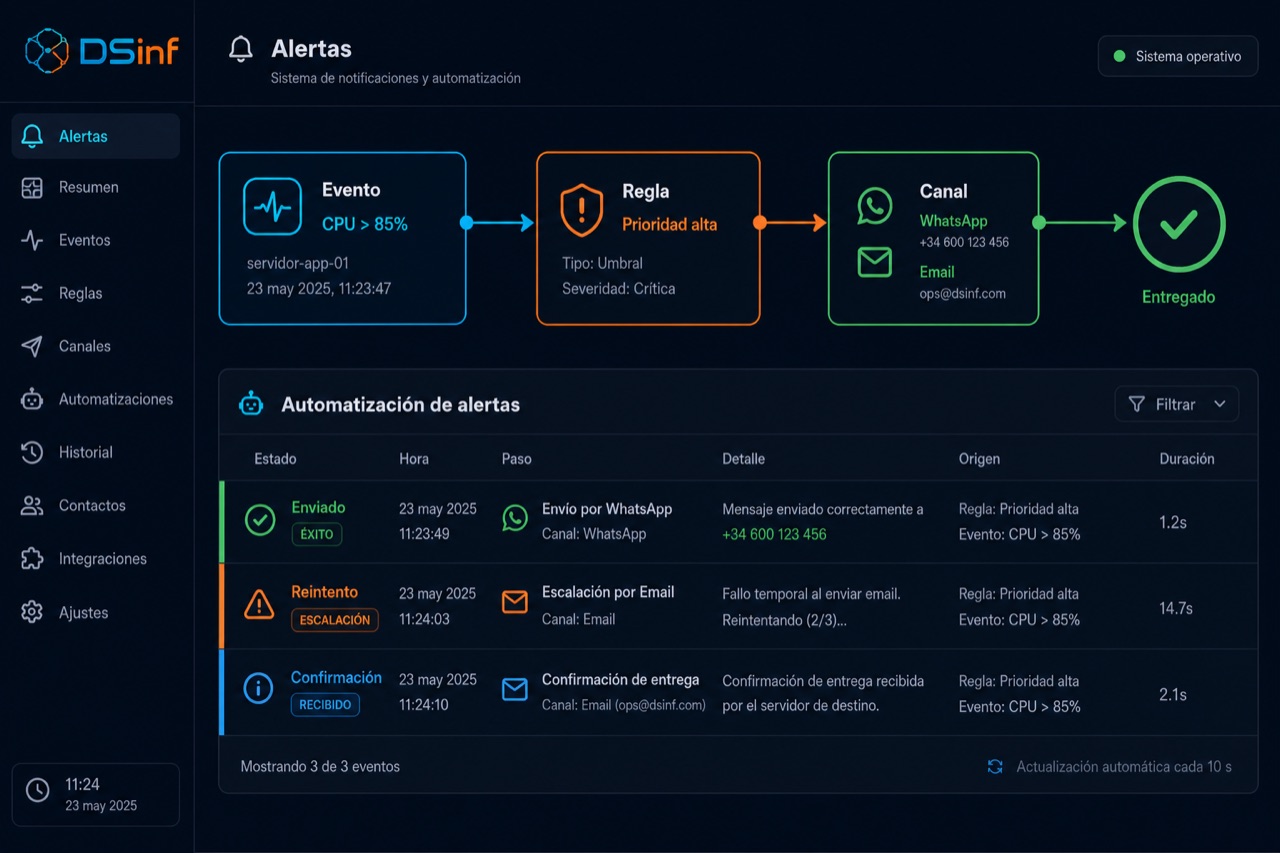Click the green +34 600 123 456 link in Detalle
This screenshot has height=853, width=1280.
[x=775, y=534]
